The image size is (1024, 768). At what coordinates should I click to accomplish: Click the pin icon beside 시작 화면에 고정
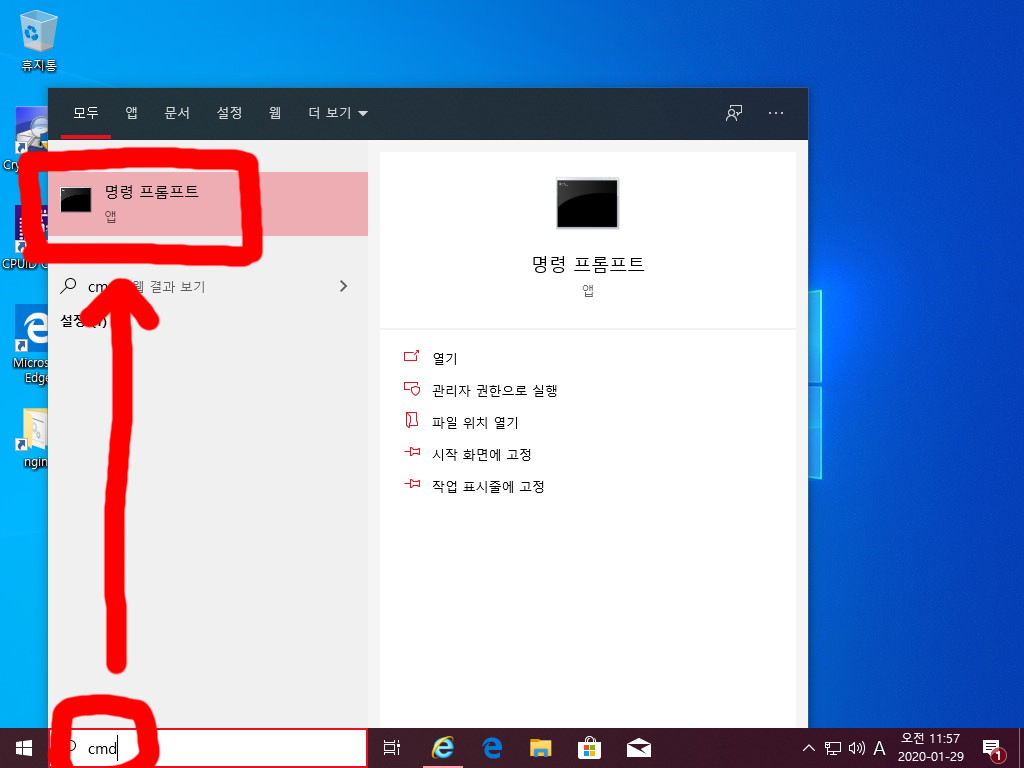[x=411, y=452]
